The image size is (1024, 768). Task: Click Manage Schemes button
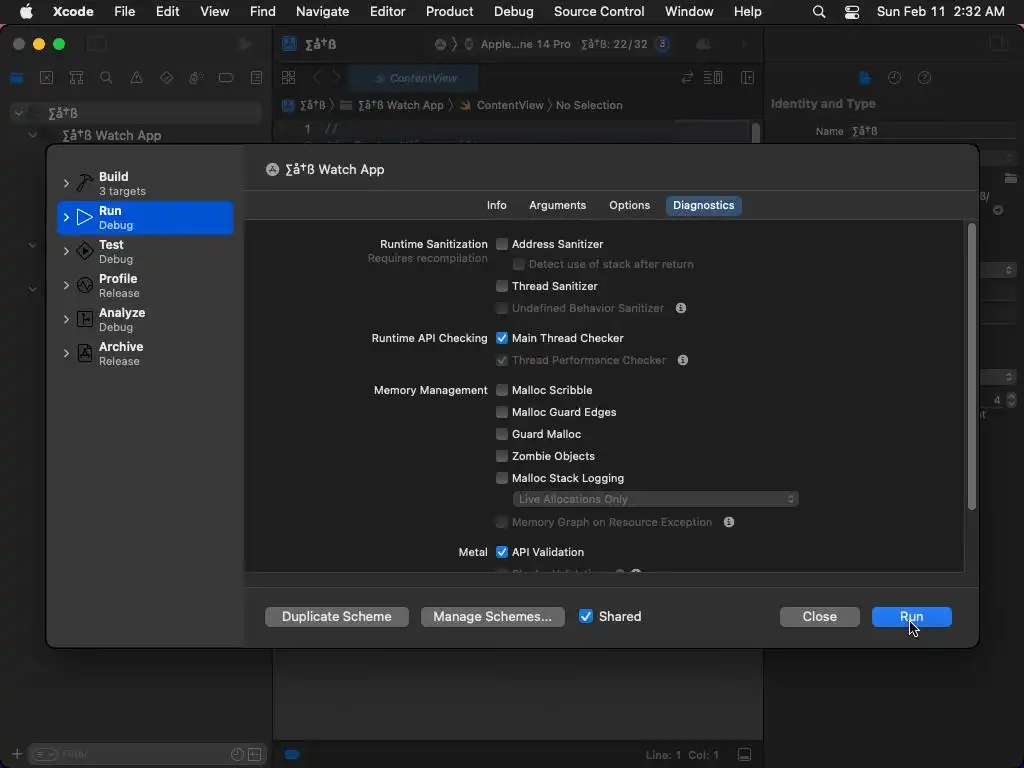click(x=492, y=617)
